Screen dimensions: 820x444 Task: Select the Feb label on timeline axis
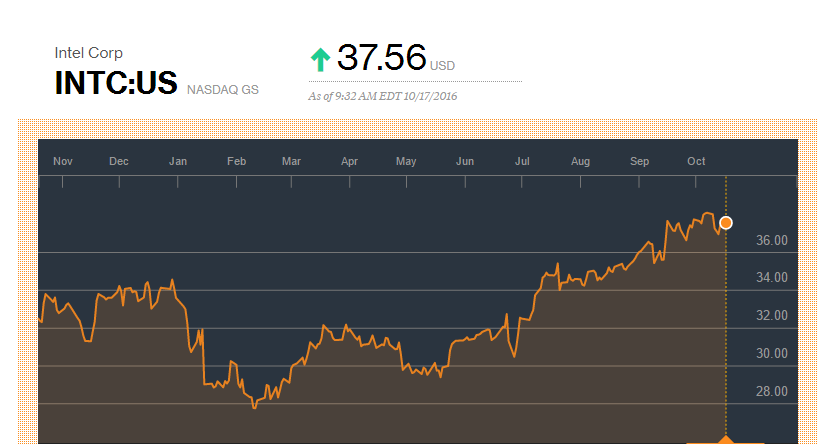tap(236, 161)
